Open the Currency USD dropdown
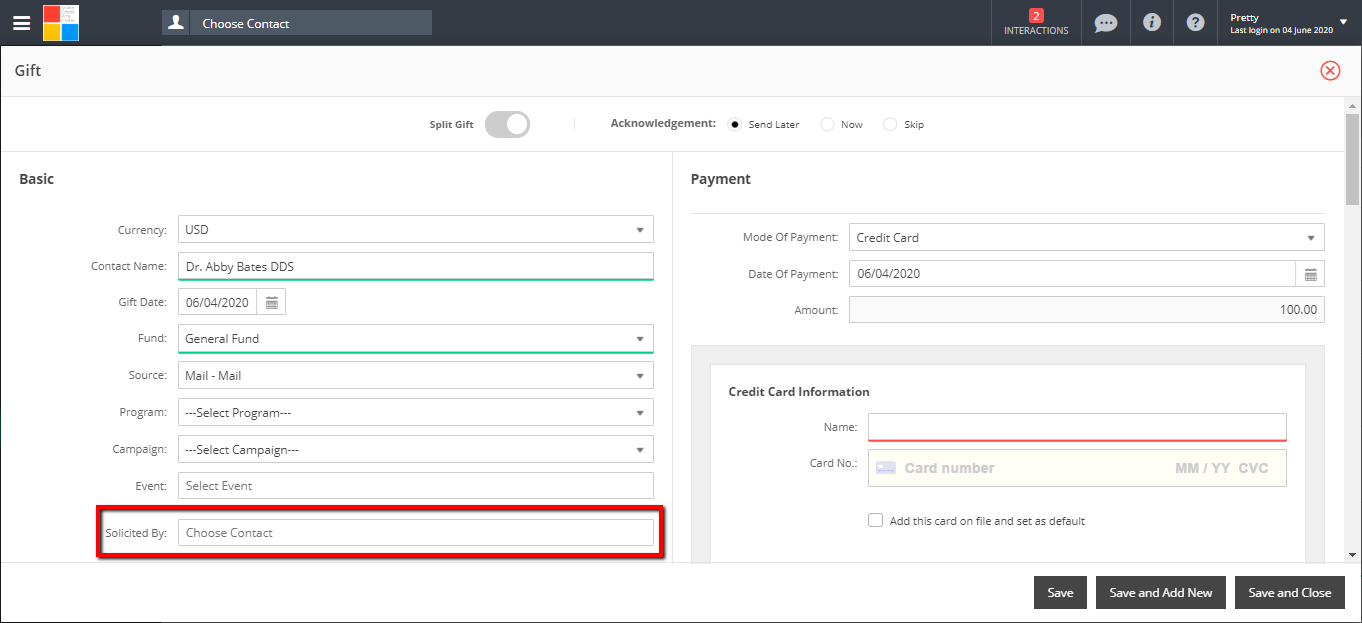 point(416,230)
